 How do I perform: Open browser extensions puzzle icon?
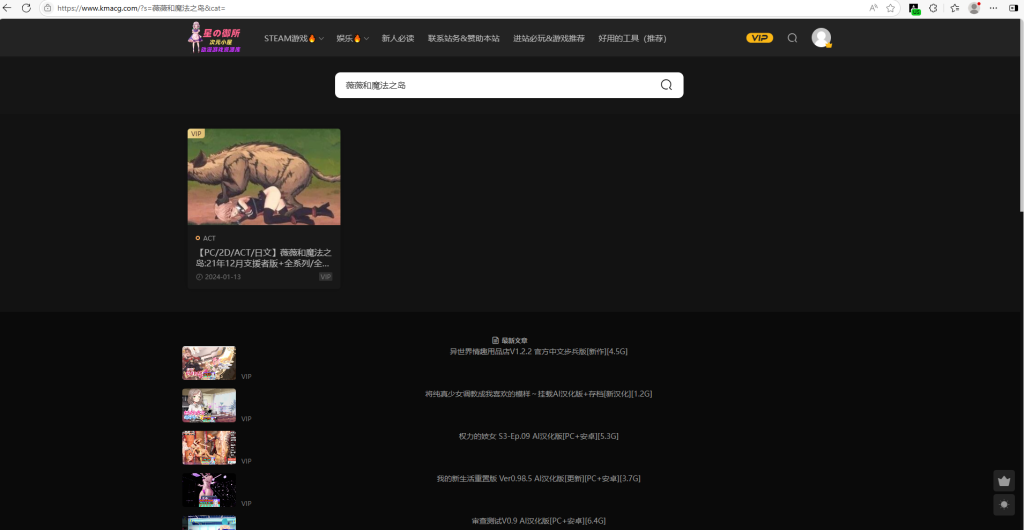[933, 8]
